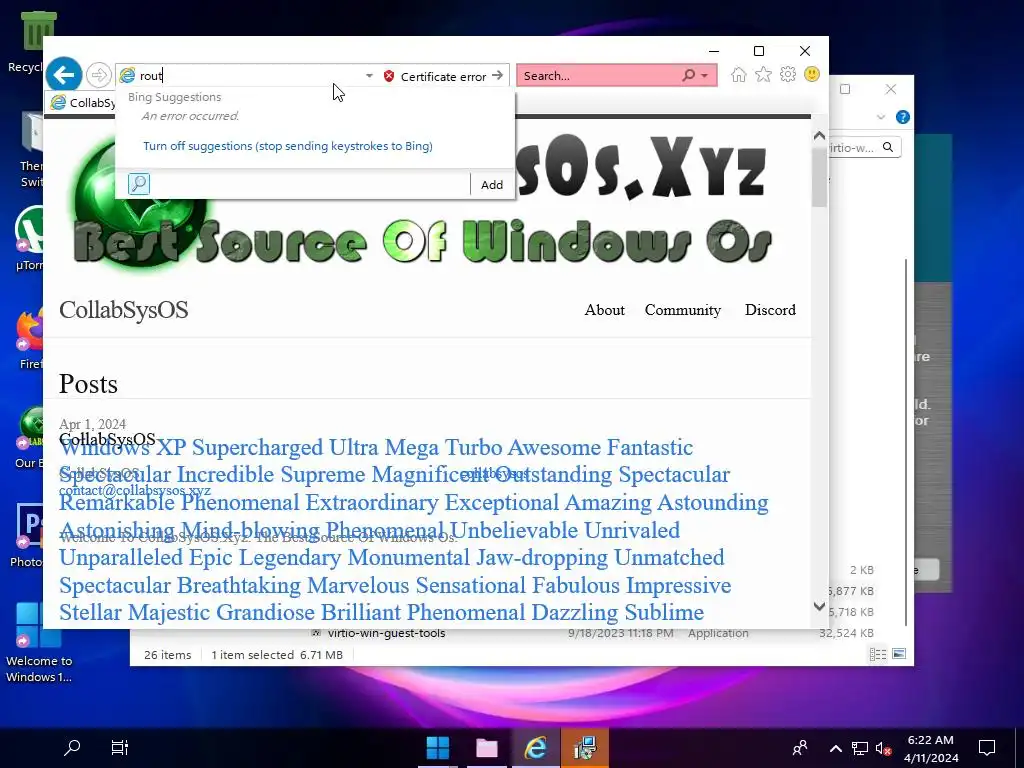Screen dimensions: 1024x768
Task: Click the page scrollbar up arrow
Action: point(819,136)
